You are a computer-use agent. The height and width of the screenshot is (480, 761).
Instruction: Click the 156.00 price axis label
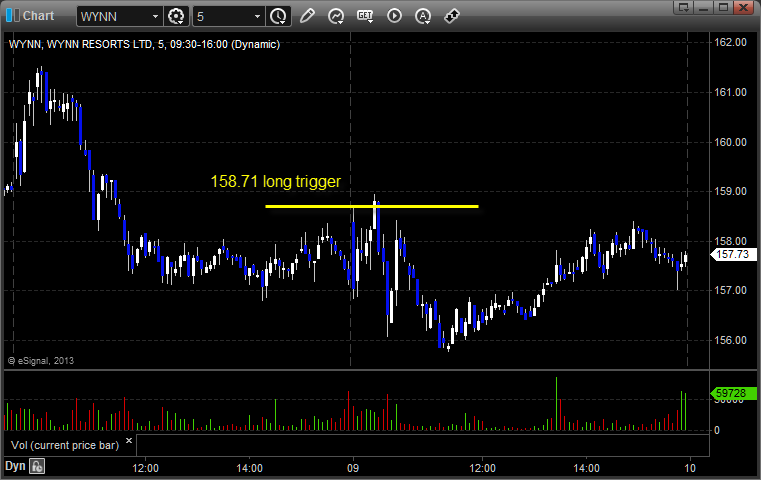tap(730, 340)
